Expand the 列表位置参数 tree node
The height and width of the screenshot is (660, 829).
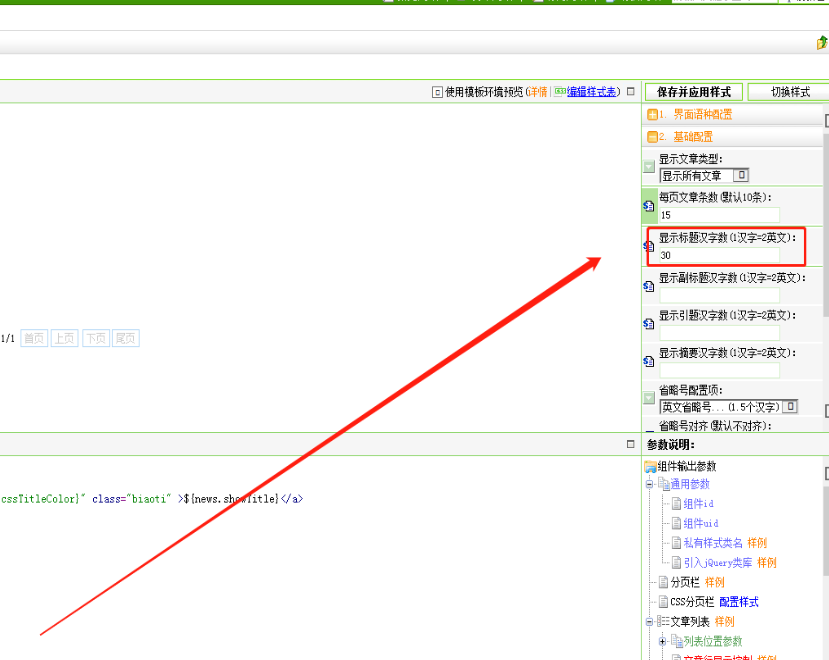pyautogui.click(x=662, y=641)
